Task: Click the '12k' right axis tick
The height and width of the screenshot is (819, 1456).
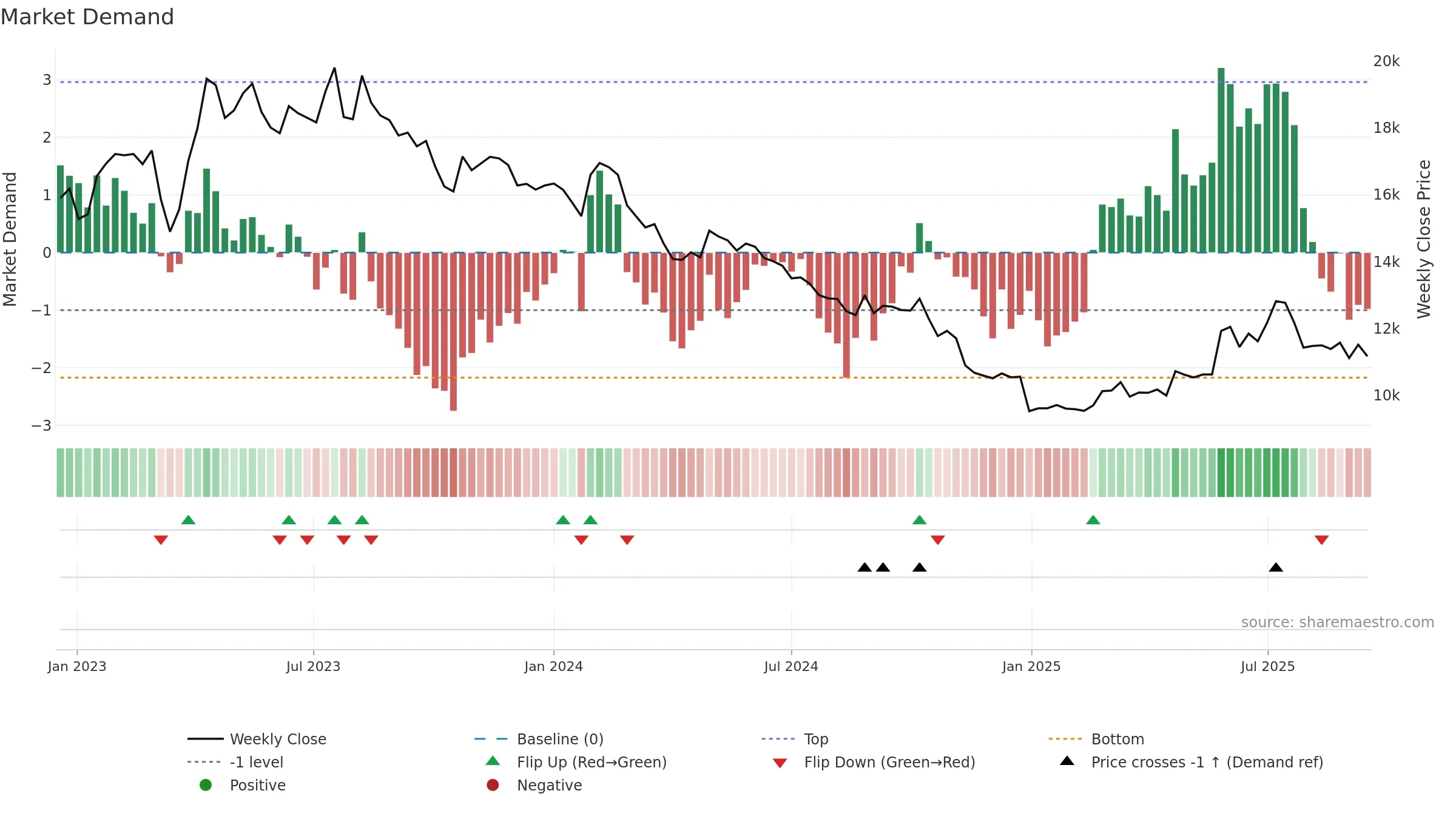Action: 1387,328
